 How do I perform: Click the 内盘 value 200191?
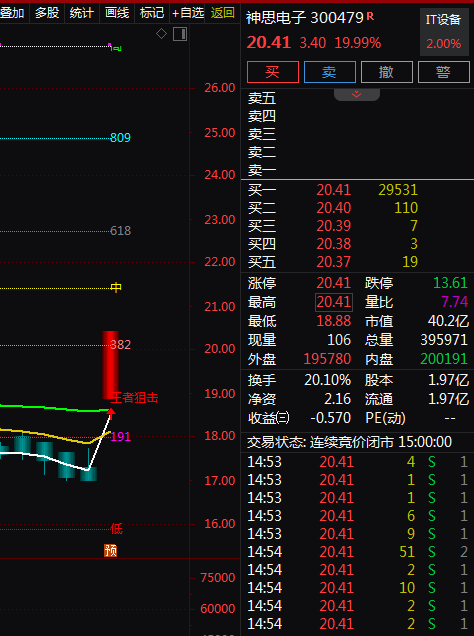click(444, 359)
